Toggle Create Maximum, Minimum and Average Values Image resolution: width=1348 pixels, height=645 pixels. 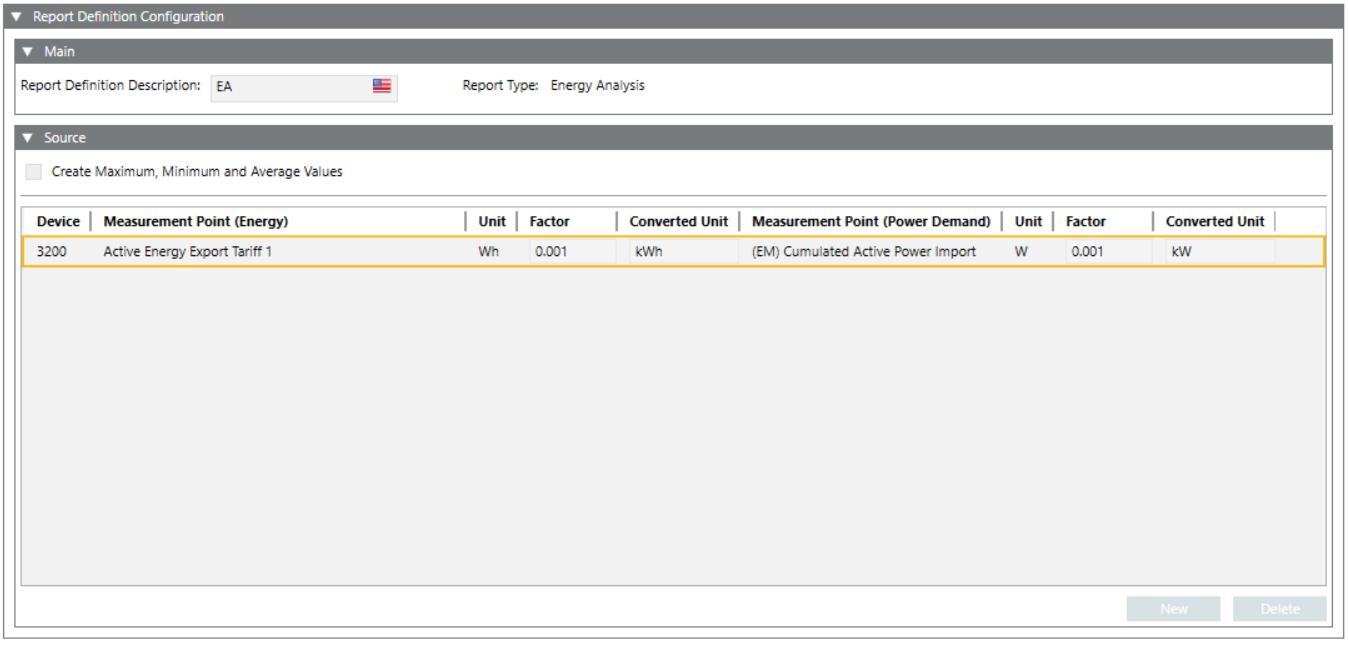[34, 172]
